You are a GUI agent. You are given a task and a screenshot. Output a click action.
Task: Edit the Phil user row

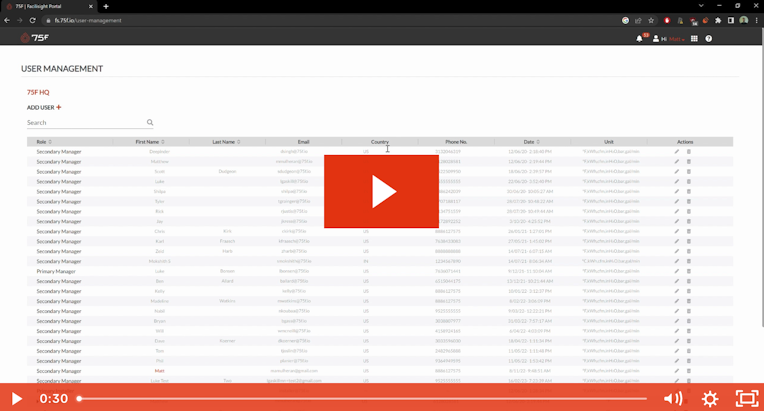coord(677,361)
